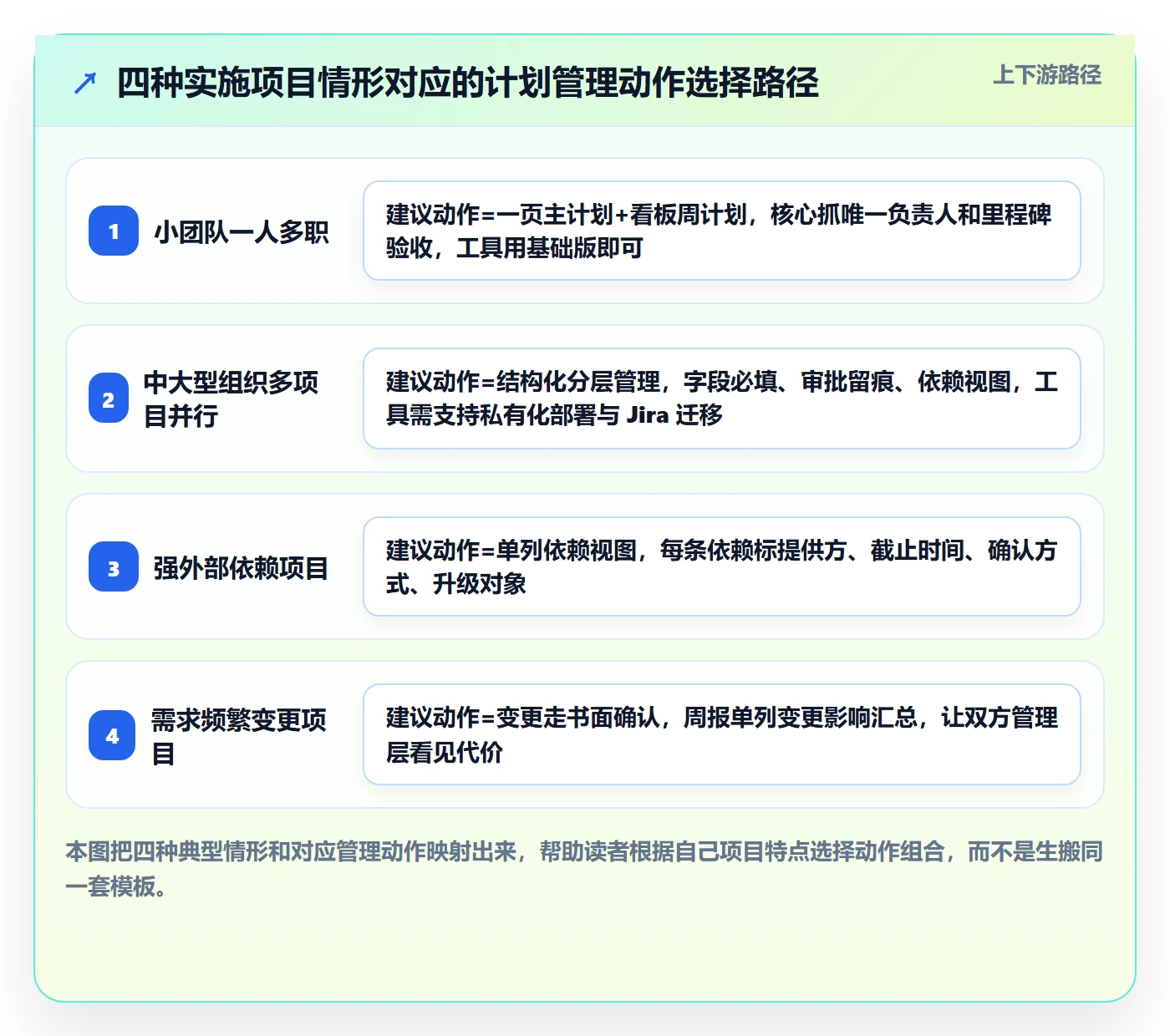
Task: Select the 需求频繁变更项目 scenario label
Action: click(239, 736)
